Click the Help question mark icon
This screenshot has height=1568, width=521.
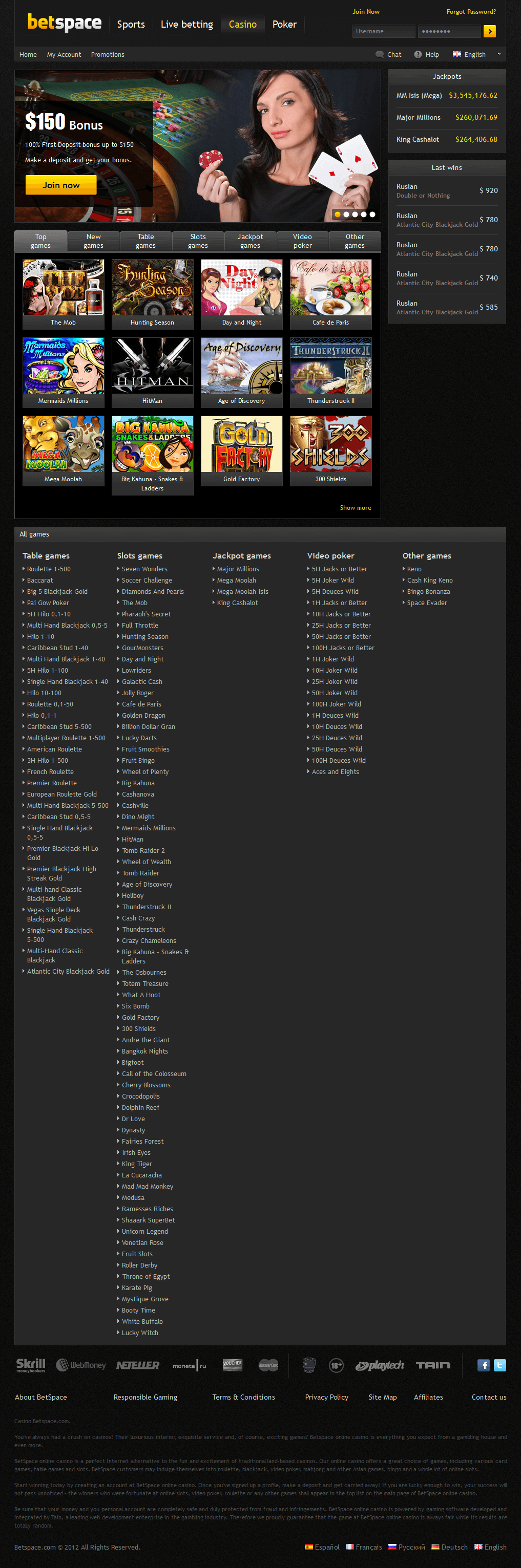(418, 54)
